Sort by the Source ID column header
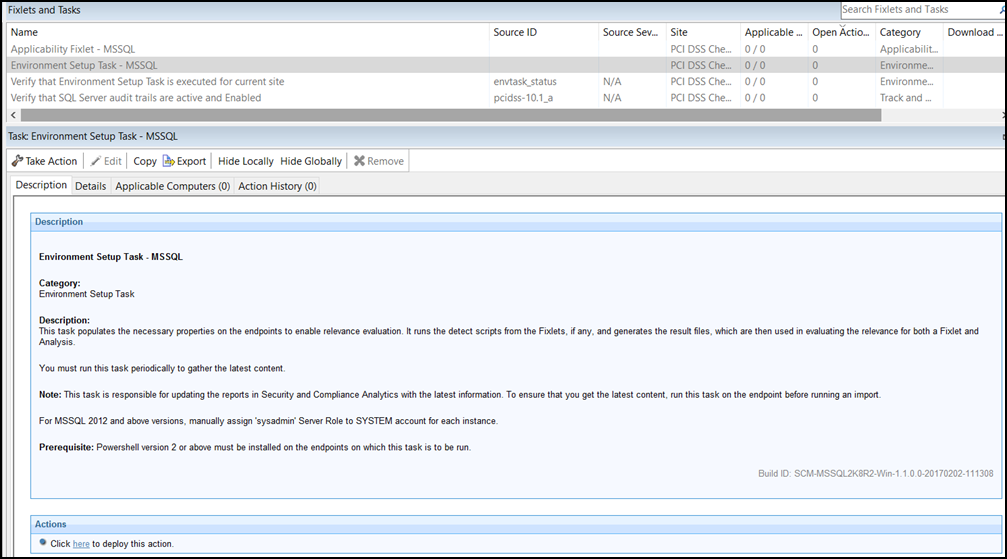 click(x=543, y=32)
